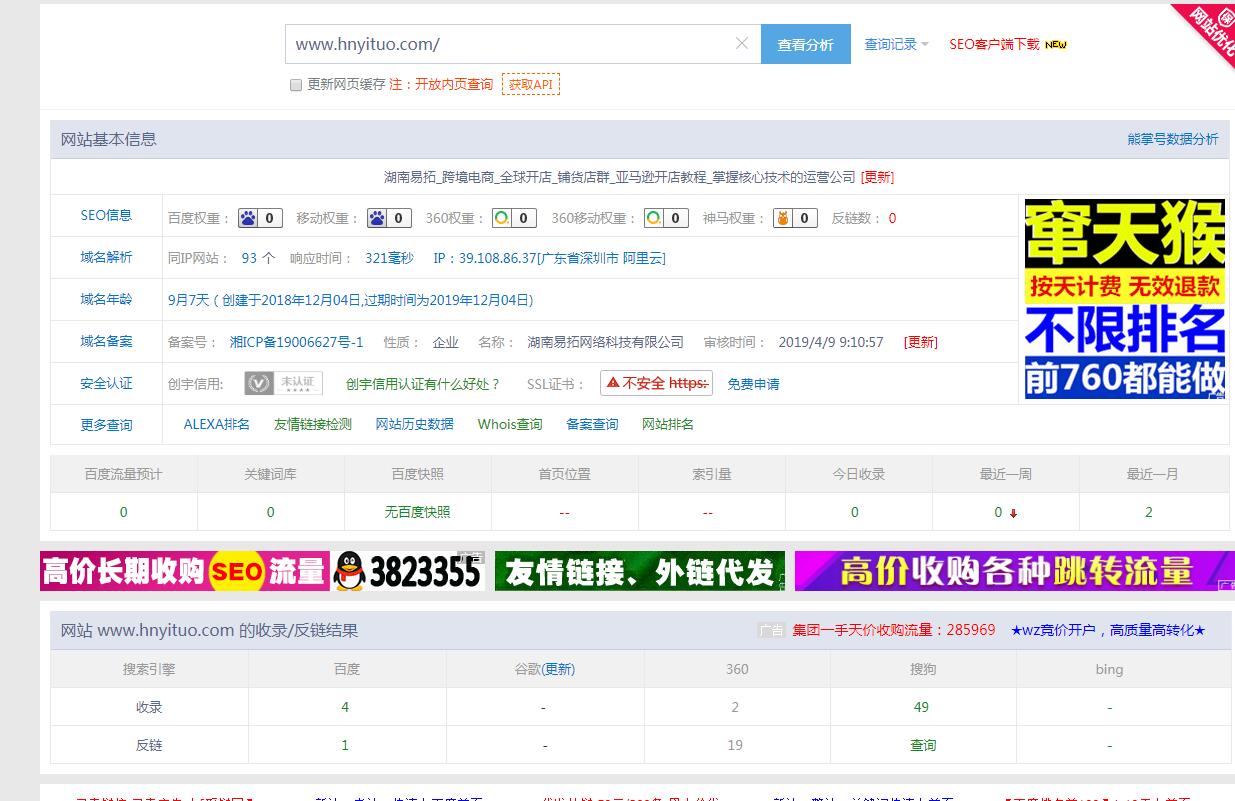This screenshot has width=1235, height=801.
Task: Open ICP record 湘ICP备19006627号-1
Action: (x=296, y=342)
